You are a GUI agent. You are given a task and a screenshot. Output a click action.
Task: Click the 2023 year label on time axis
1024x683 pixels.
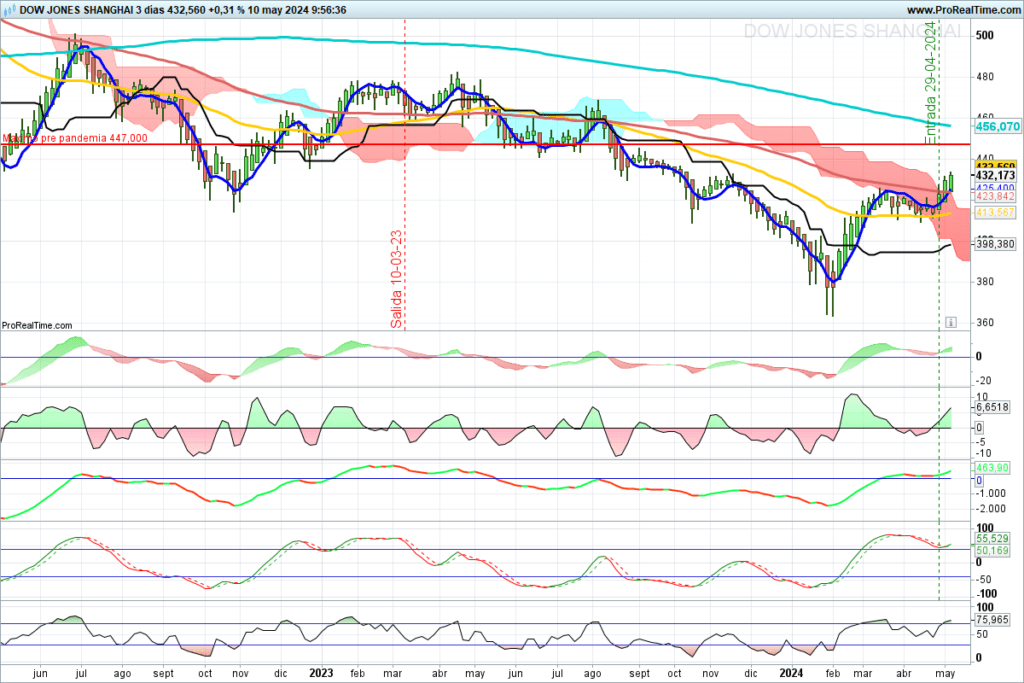click(321, 673)
